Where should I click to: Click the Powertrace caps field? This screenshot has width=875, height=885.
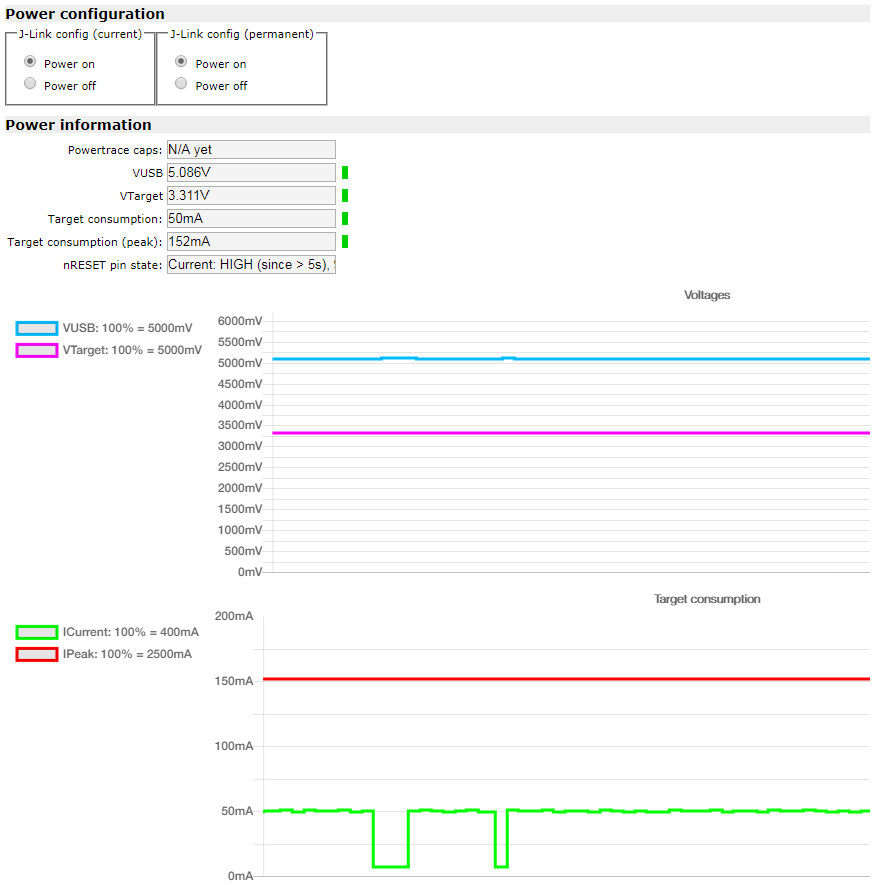[250, 150]
